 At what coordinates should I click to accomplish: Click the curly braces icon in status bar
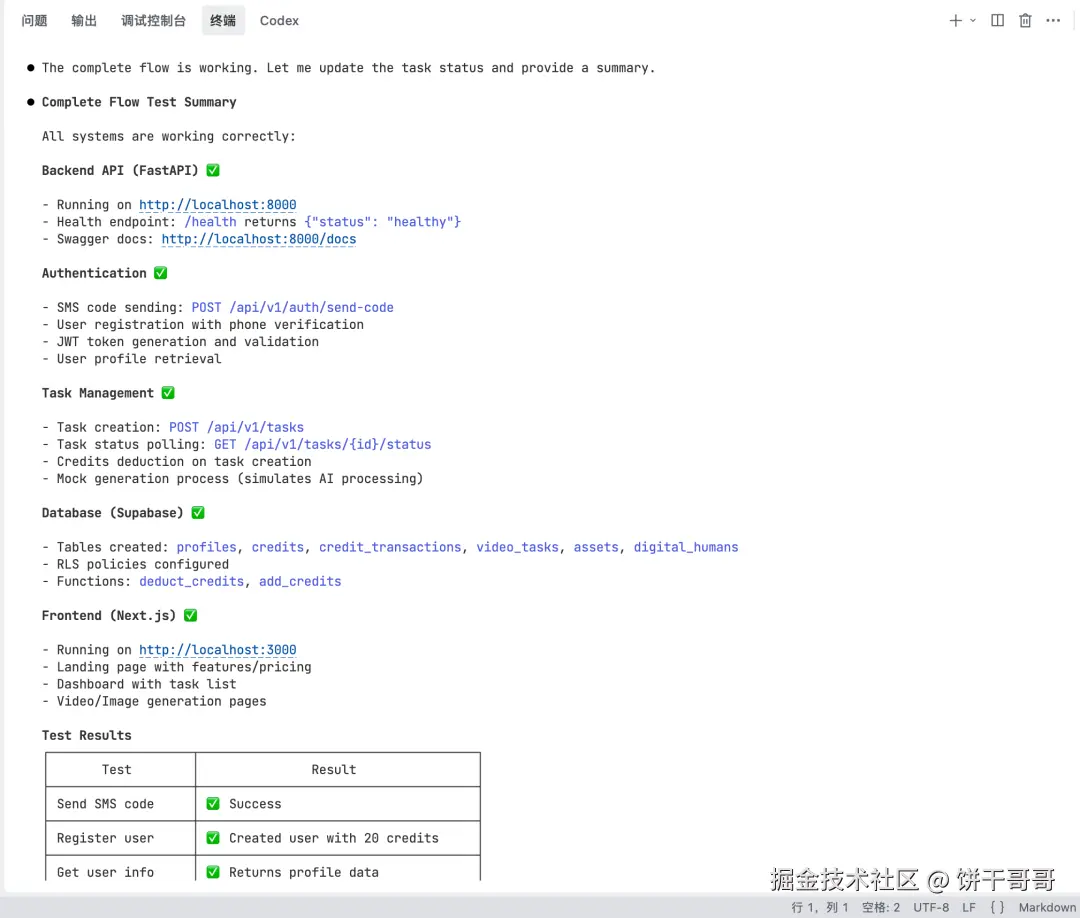click(997, 907)
